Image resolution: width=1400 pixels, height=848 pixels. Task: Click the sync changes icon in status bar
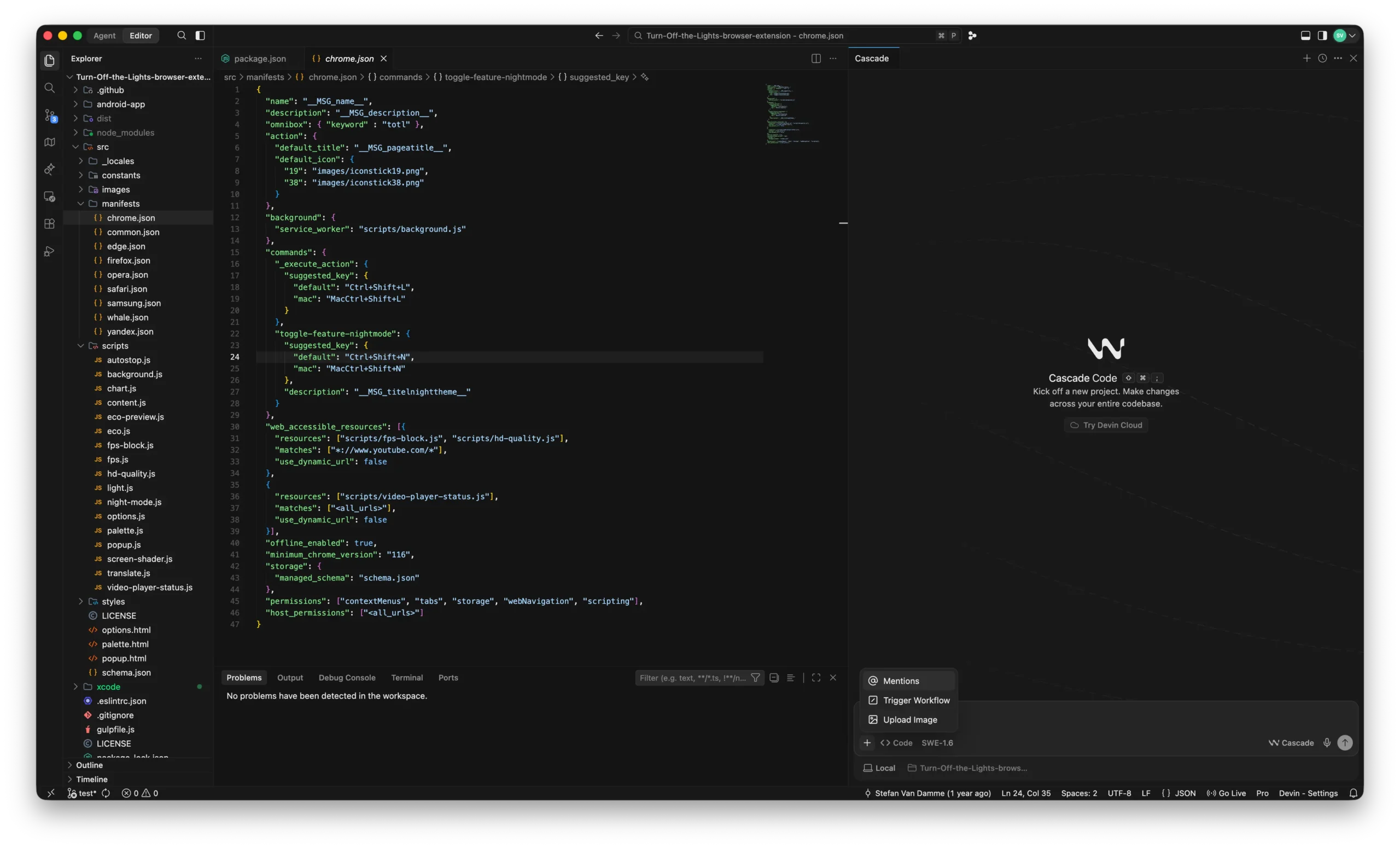click(x=106, y=793)
